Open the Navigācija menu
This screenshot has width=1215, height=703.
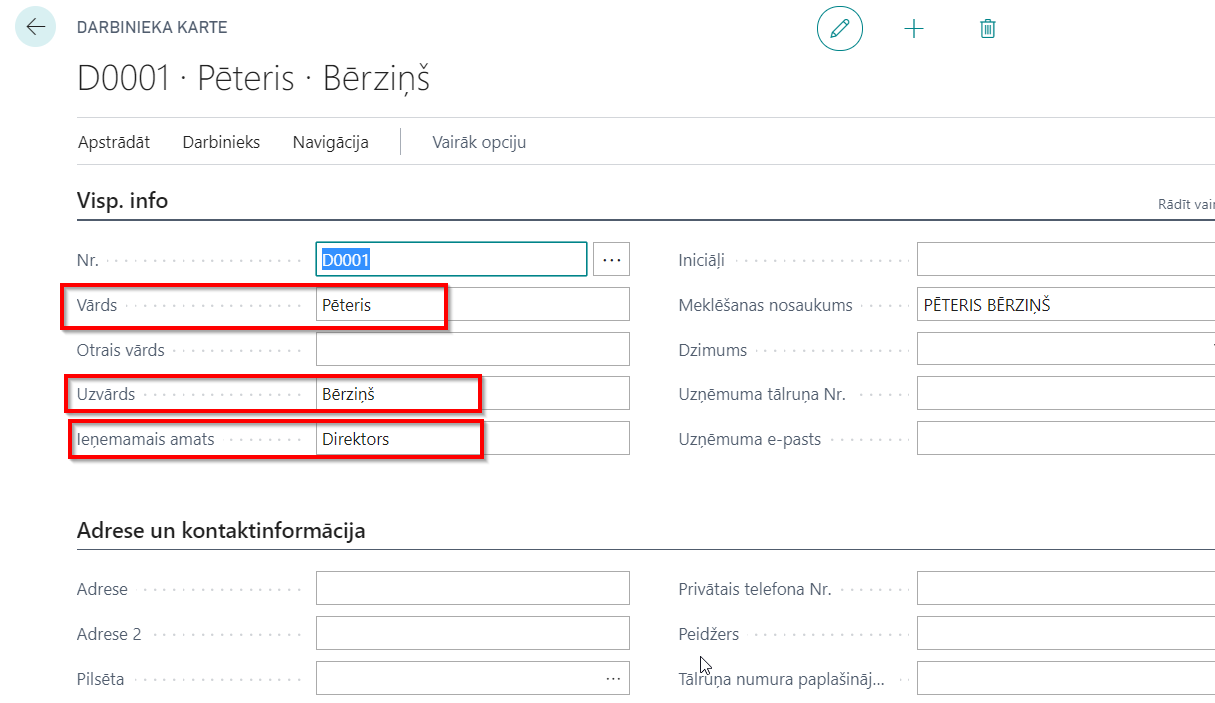point(331,142)
